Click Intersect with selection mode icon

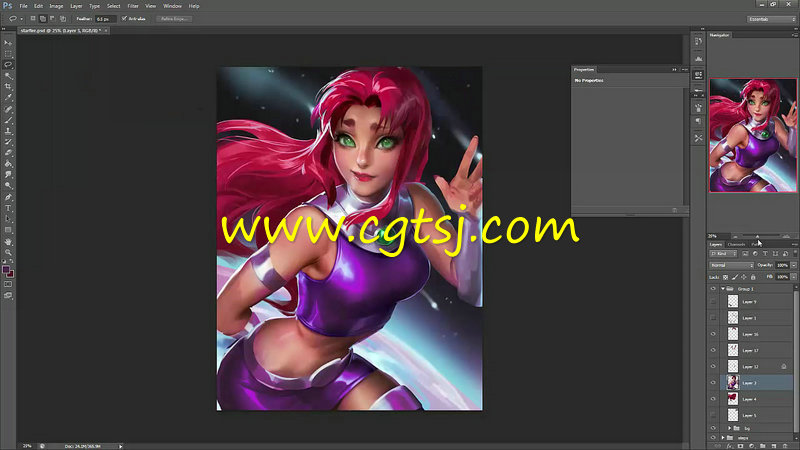(x=63, y=19)
